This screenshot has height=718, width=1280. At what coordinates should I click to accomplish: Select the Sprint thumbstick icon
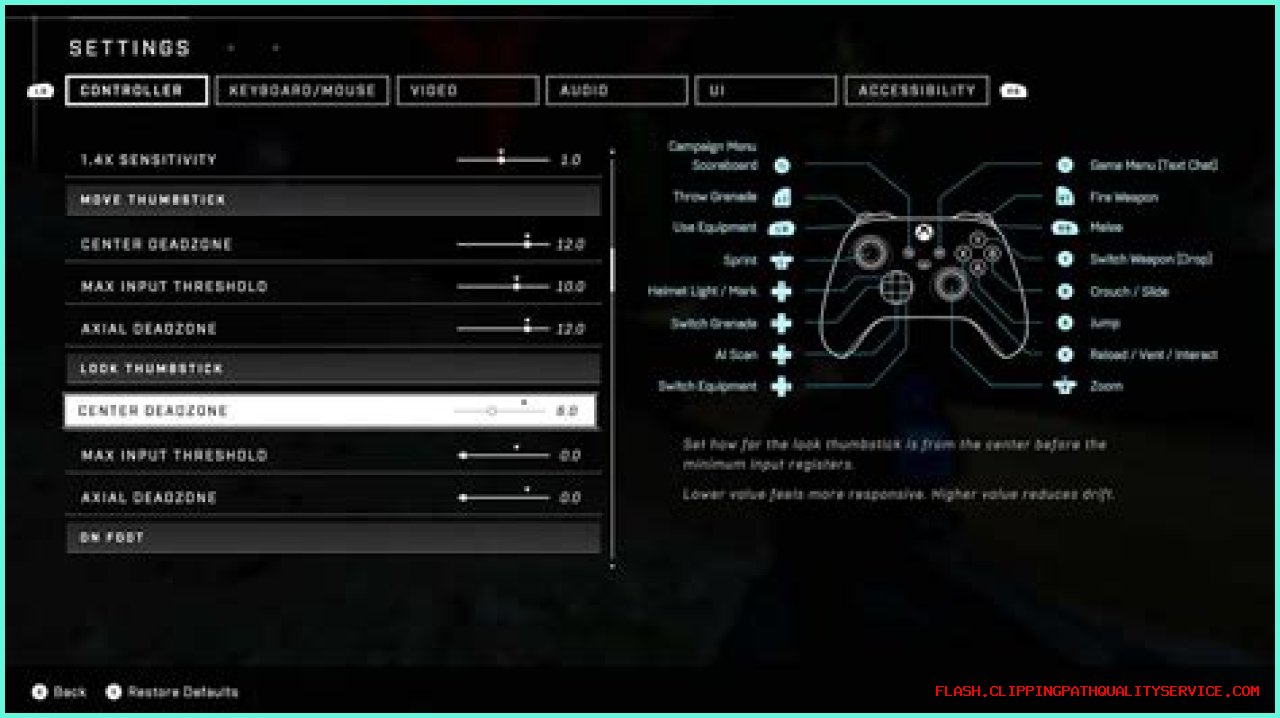click(x=782, y=260)
